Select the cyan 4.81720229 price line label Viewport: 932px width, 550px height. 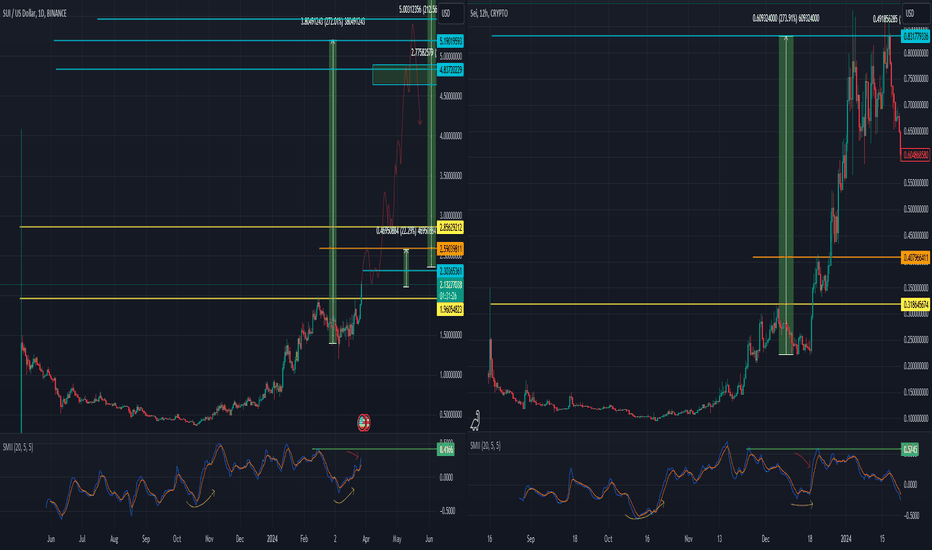(x=450, y=70)
